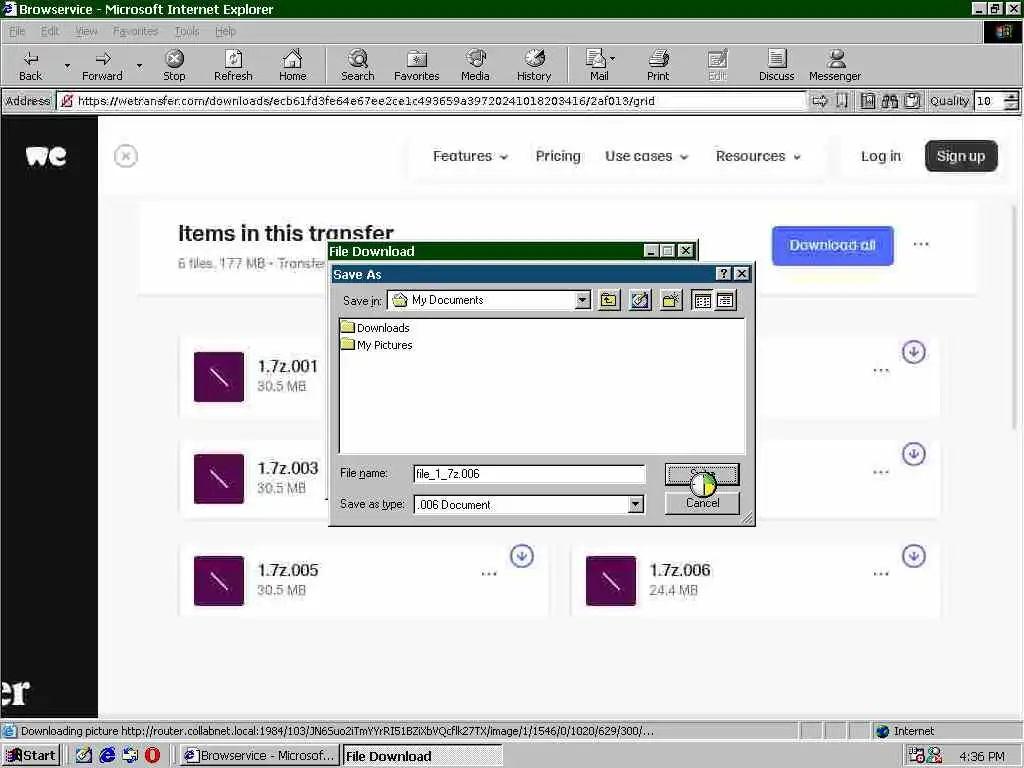
Task: Open the Tools menu
Action: pos(187,31)
